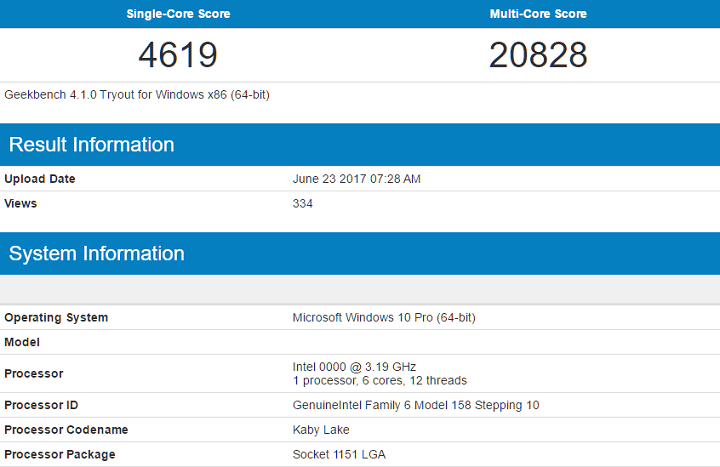The height and width of the screenshot is (467, 720).
Task: Click the single-core score value 4619
Action: [178, 55]
